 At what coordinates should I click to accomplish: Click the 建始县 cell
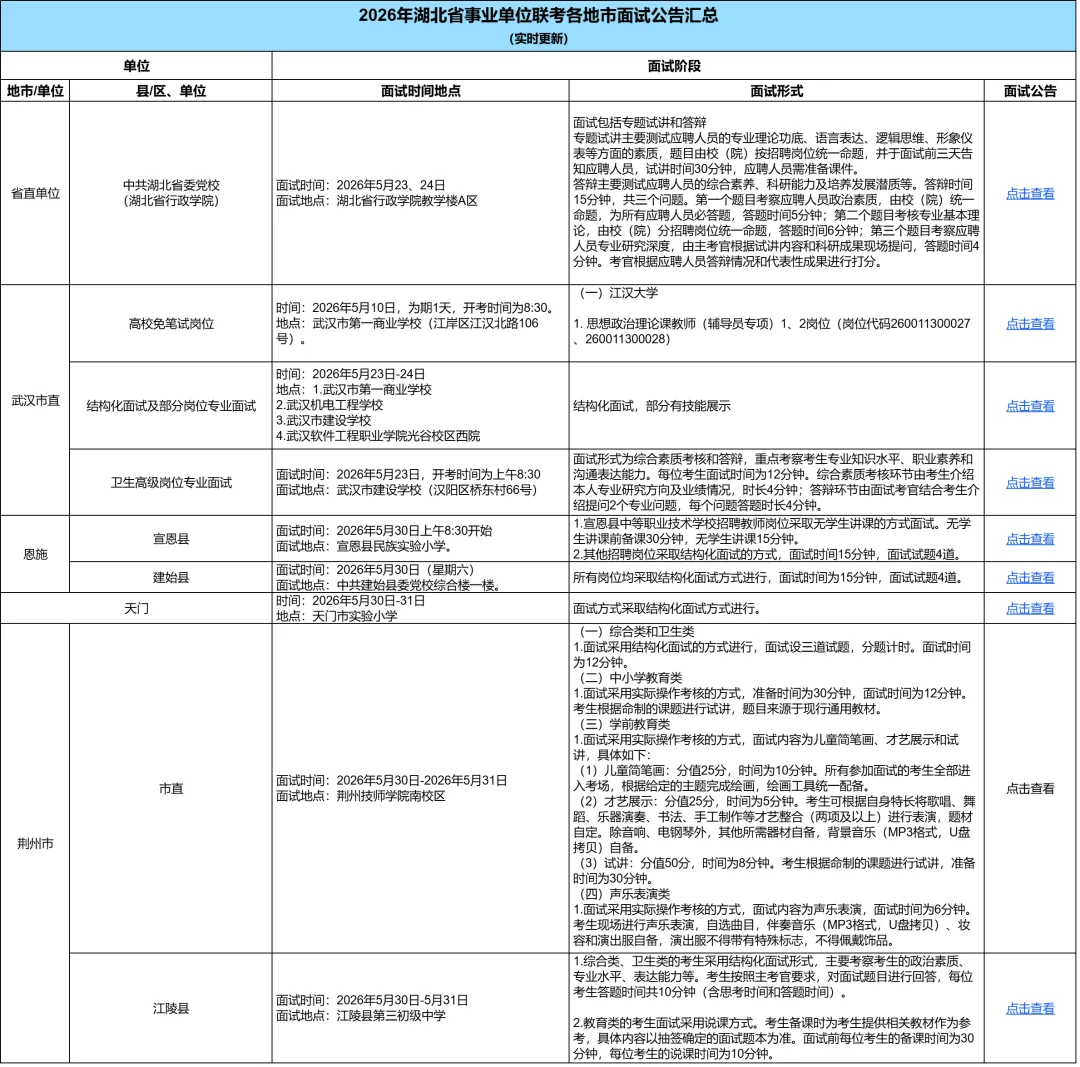pyautogui.click(x=171, y=577)
